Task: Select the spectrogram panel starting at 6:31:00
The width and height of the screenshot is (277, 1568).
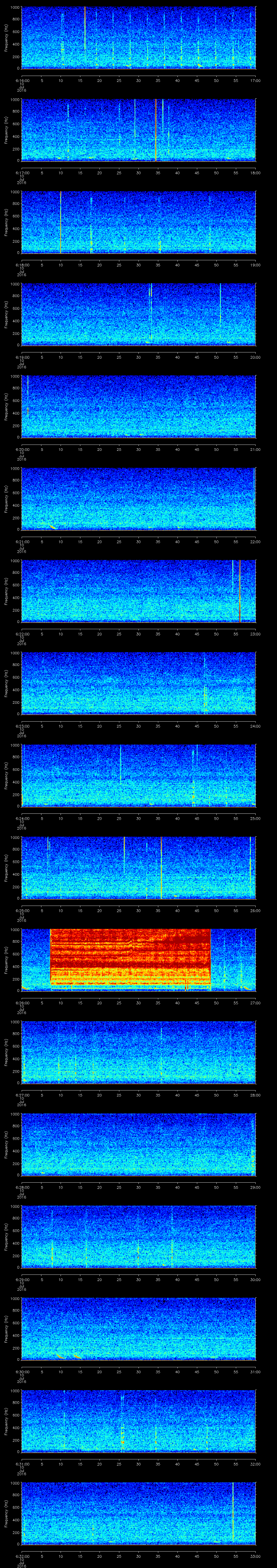Action: point(138,1421)
